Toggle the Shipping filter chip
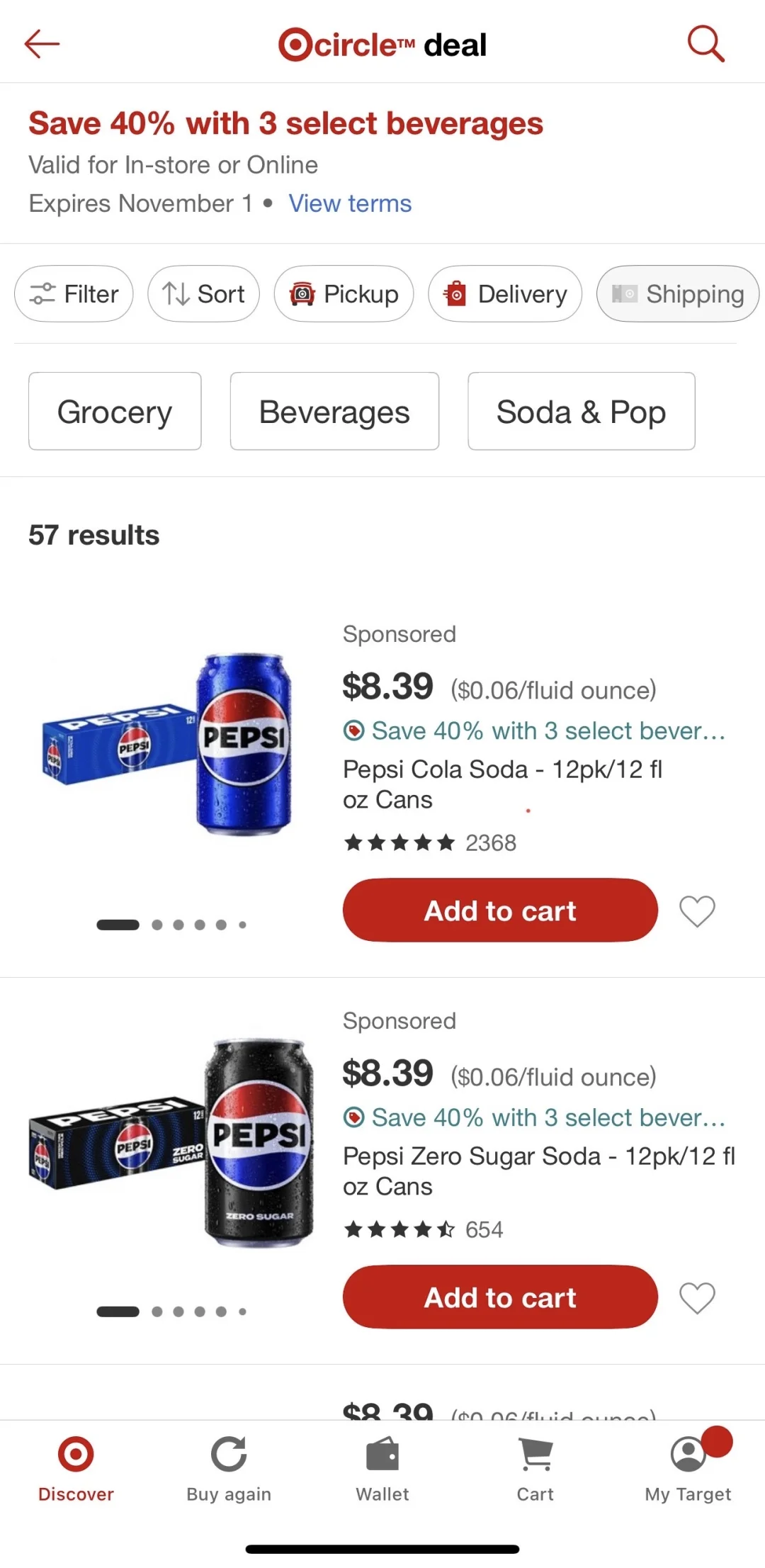This screenshot has width=765, height=1568. tap(677, 294)
